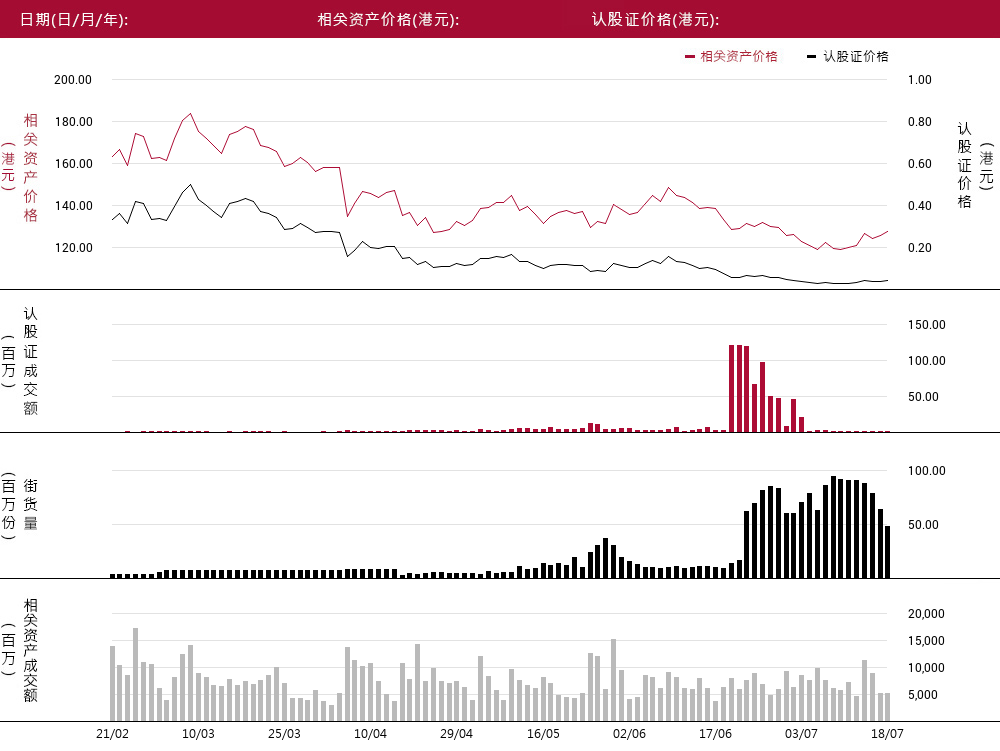
Task: Toggle the 认股证价格 legend series
Action: click(x=848, y=56)
